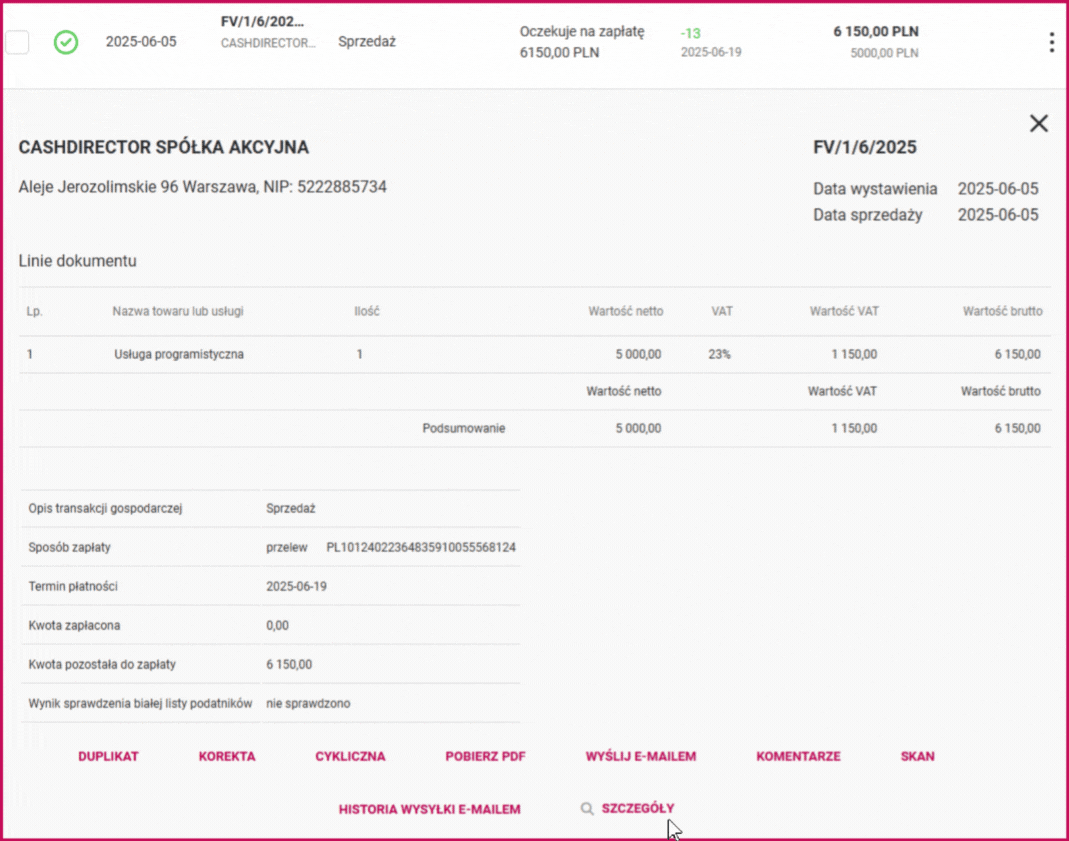Click the 'Nazwa towaru lub usługi' column header
1069x841 pixels.
(x=178, y=311)
